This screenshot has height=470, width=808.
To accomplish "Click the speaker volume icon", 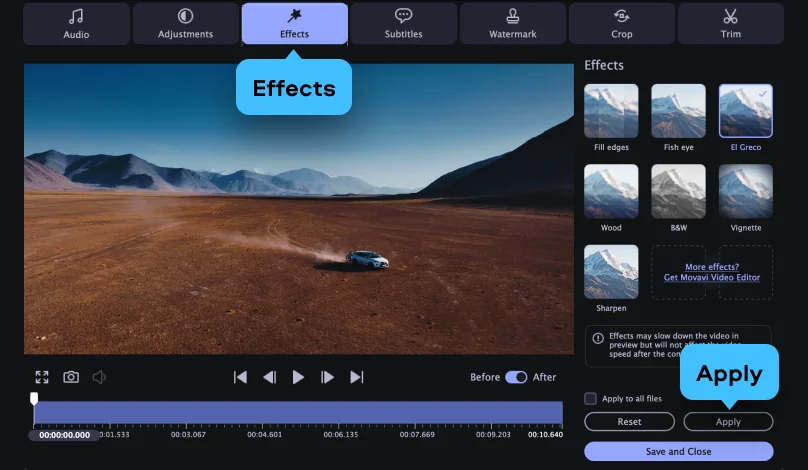I will click(99, 377).
